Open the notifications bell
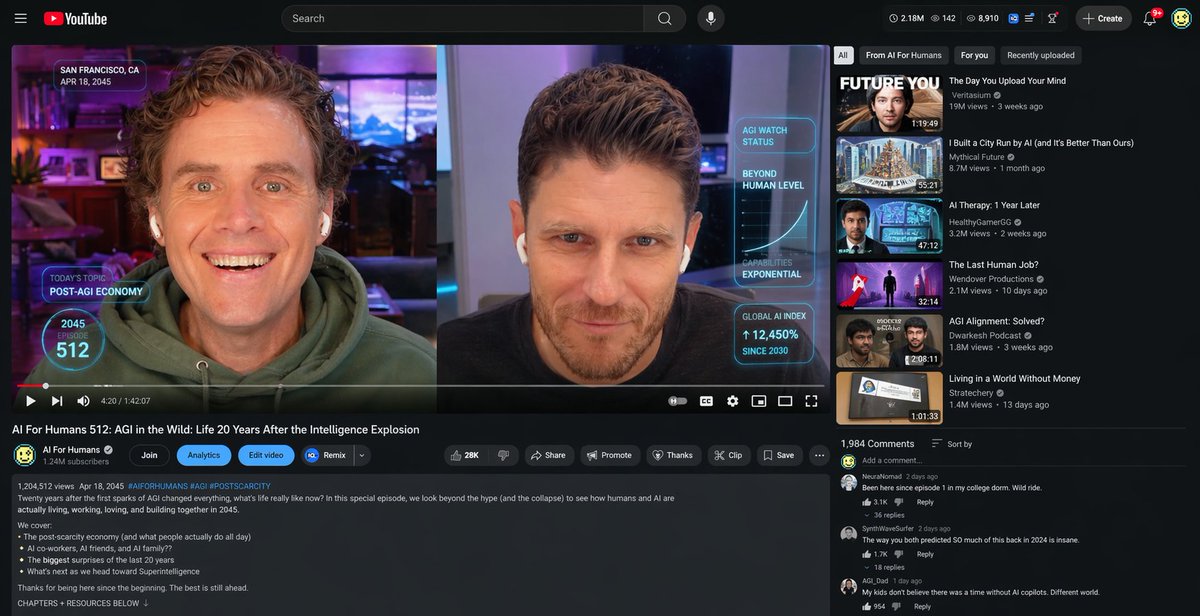 pyautogui.click(x=1150, y=18)
